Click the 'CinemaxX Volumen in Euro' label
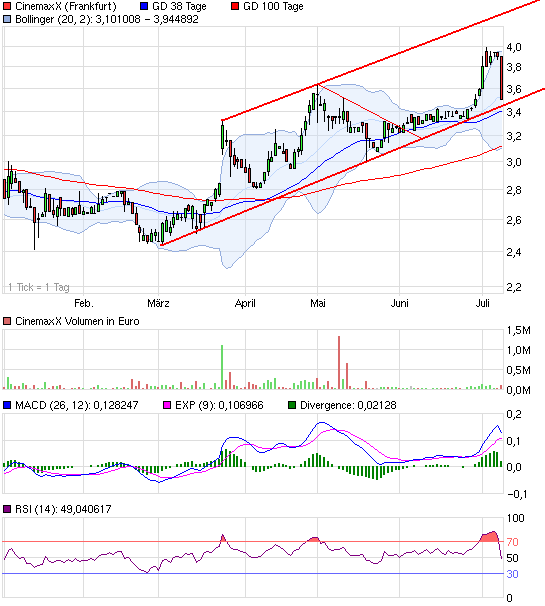The height and width of the screenshot is (606, 545). [77, 321]
